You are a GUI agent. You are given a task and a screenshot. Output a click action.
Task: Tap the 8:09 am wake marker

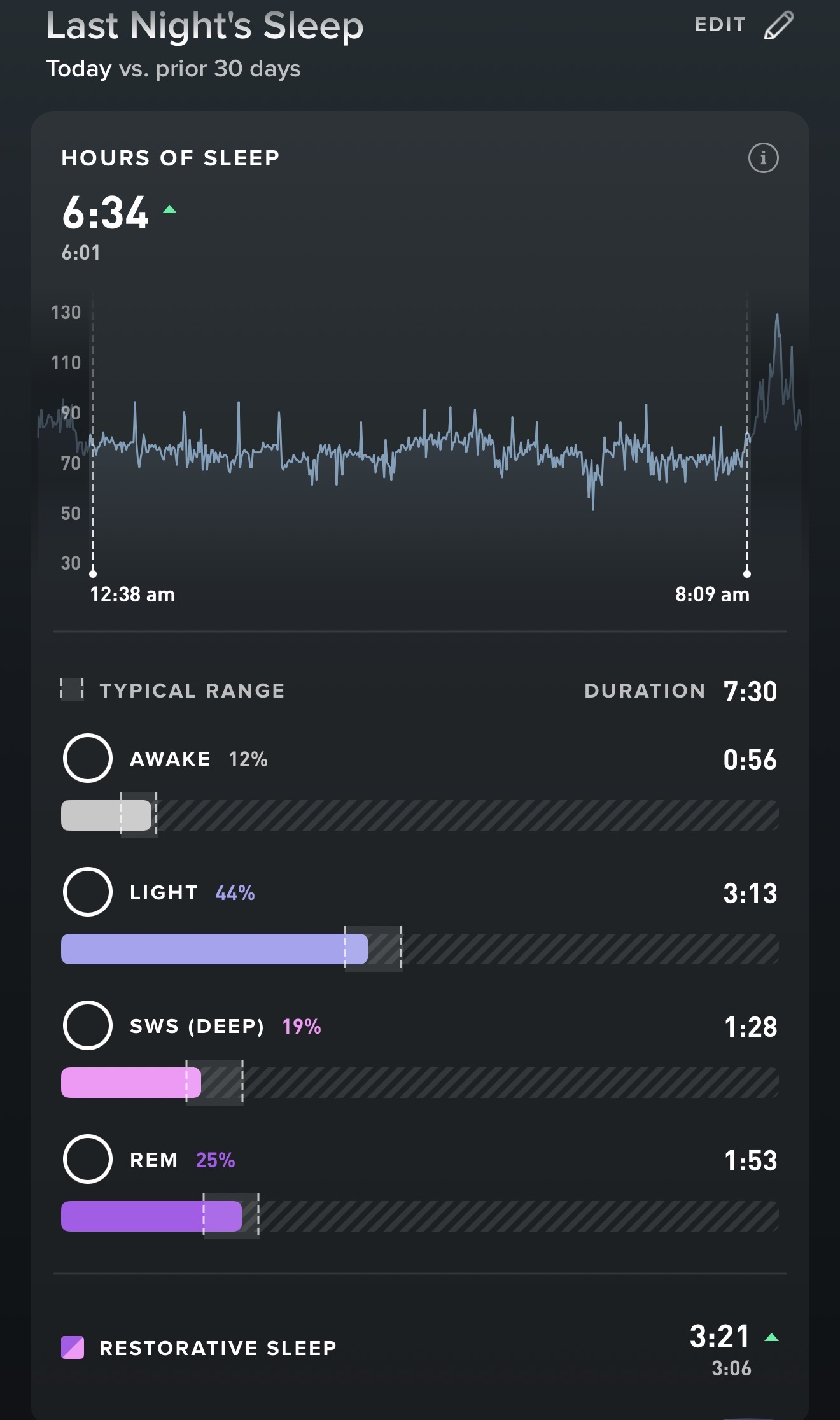(747, 573)
